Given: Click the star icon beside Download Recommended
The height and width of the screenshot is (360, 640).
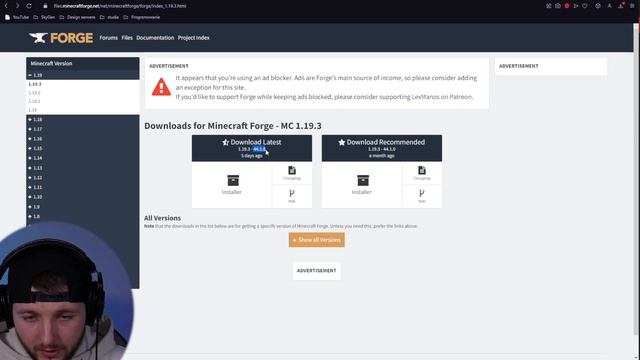Looking at the screenshot, I should click(342, 142).
